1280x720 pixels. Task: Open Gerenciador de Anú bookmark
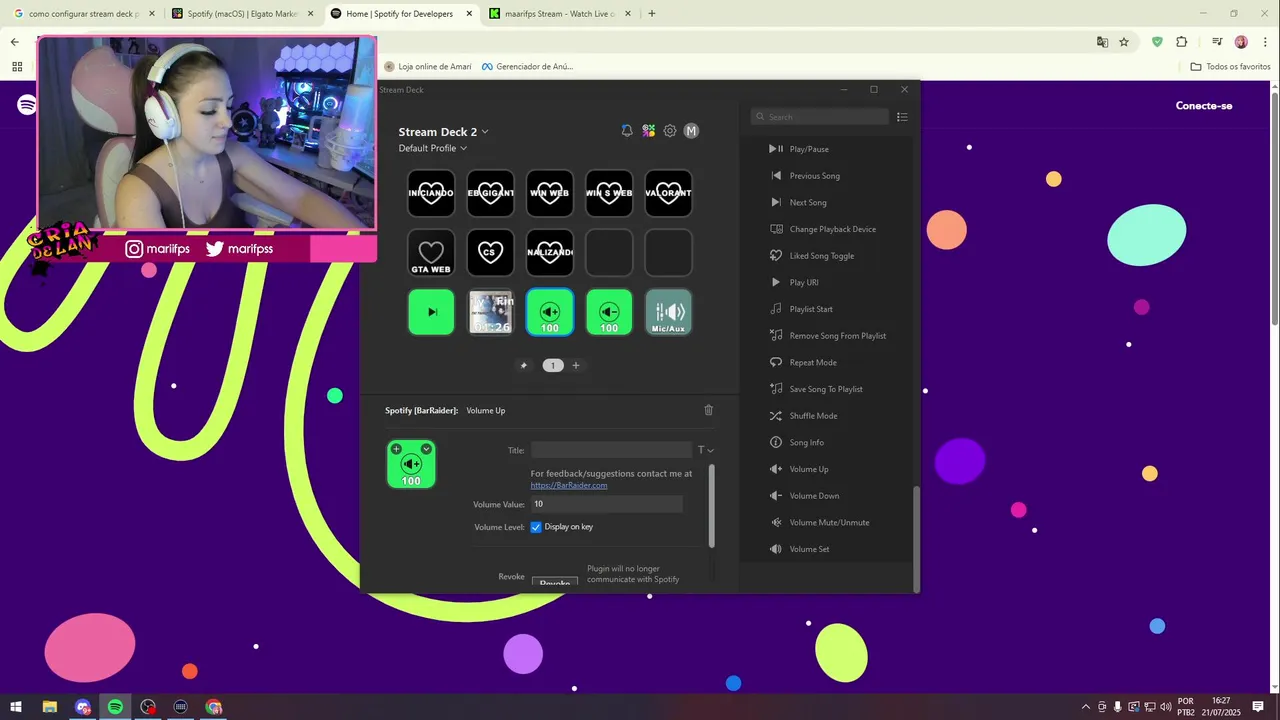[527, 66]
